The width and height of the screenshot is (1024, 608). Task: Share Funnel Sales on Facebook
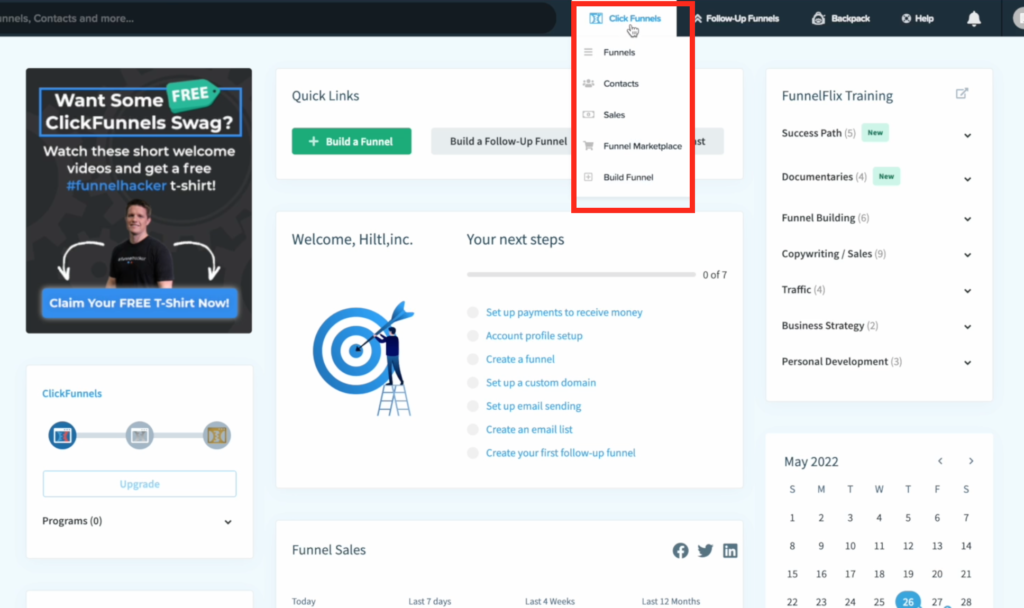click(680, 551)
